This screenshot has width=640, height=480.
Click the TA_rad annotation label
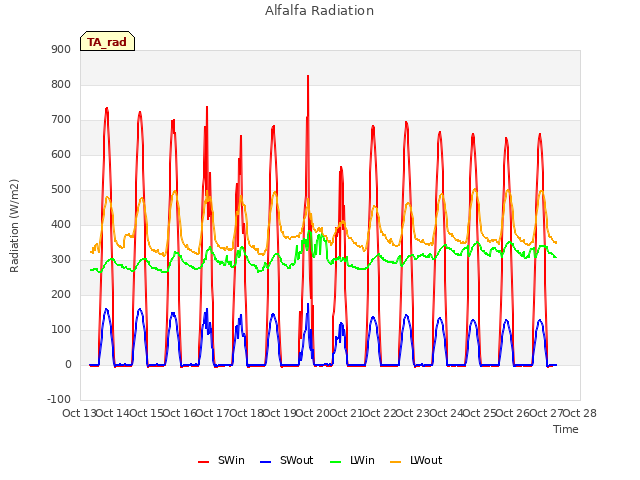pos(107,42)
